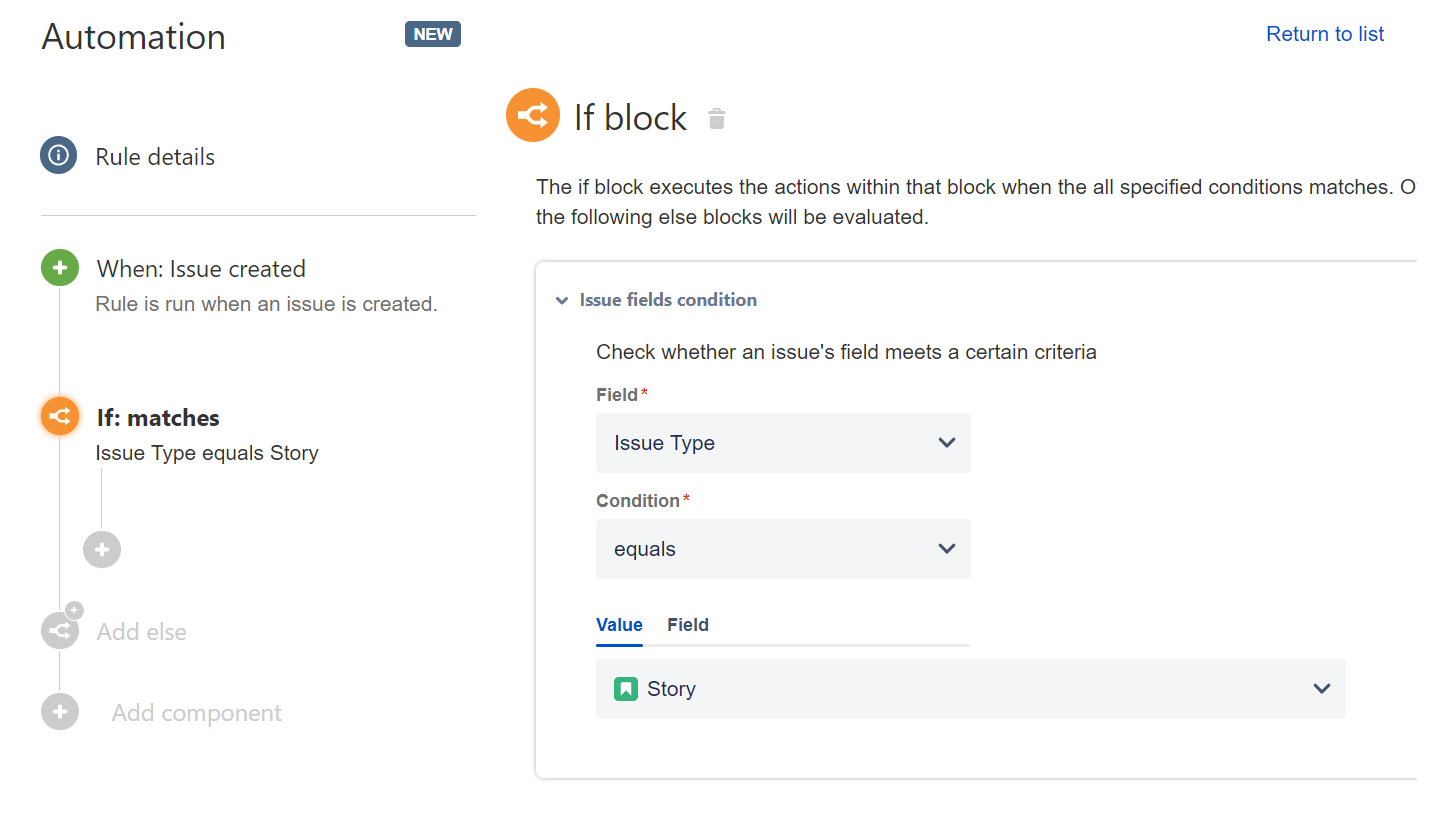The height and width of the screenshot is (820, 1444).
Task: Open the Story value dropdown
Action: tap(1320, 688)
